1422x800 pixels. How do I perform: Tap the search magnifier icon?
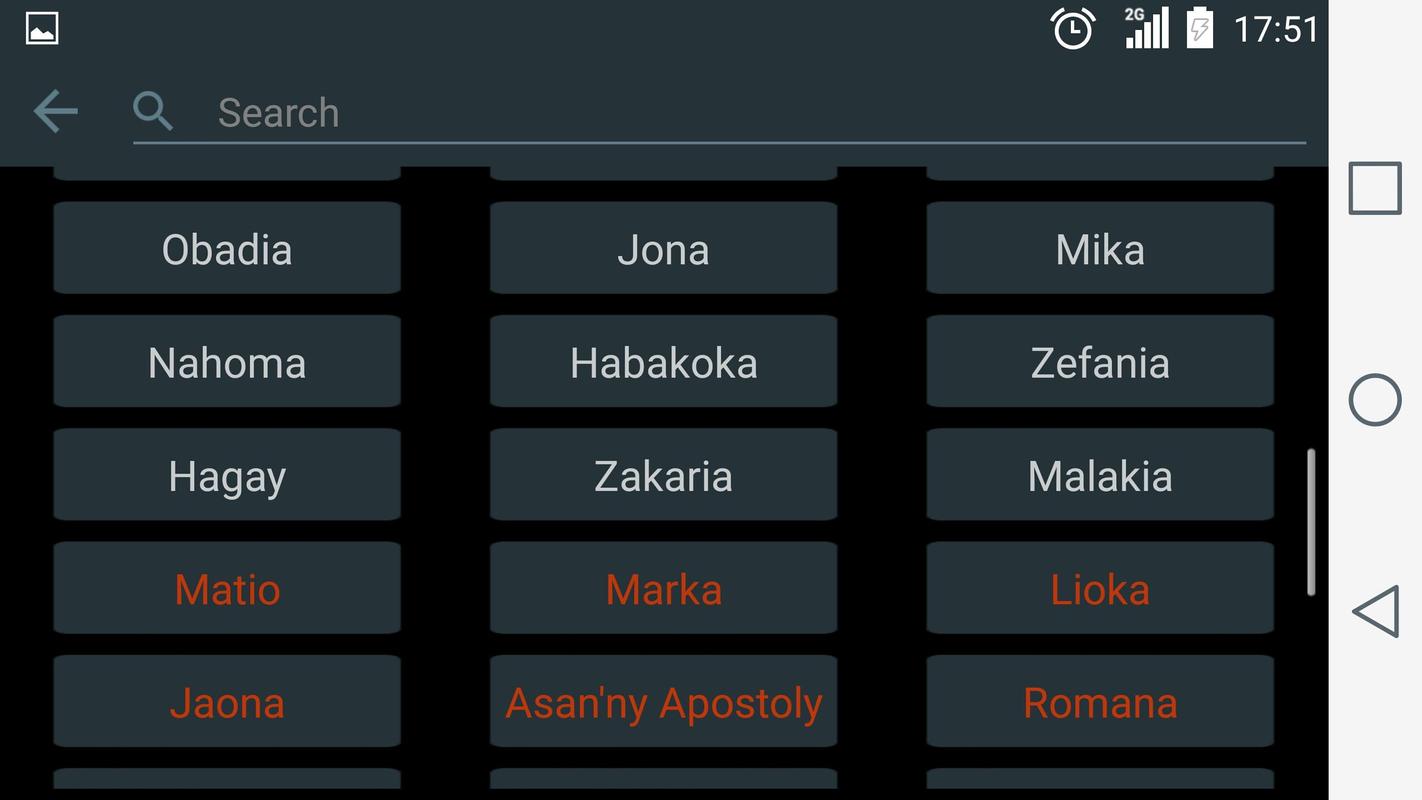(x=153, y=111)
